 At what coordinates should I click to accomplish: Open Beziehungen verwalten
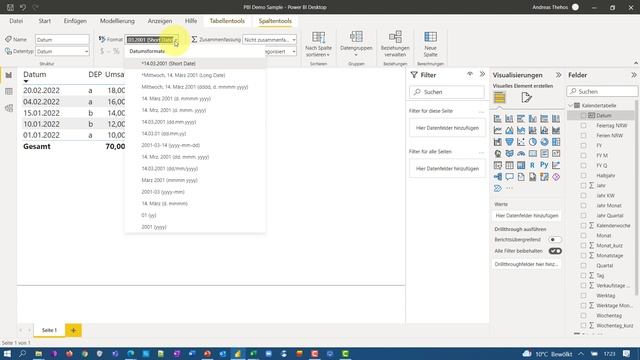coord(395,44)
